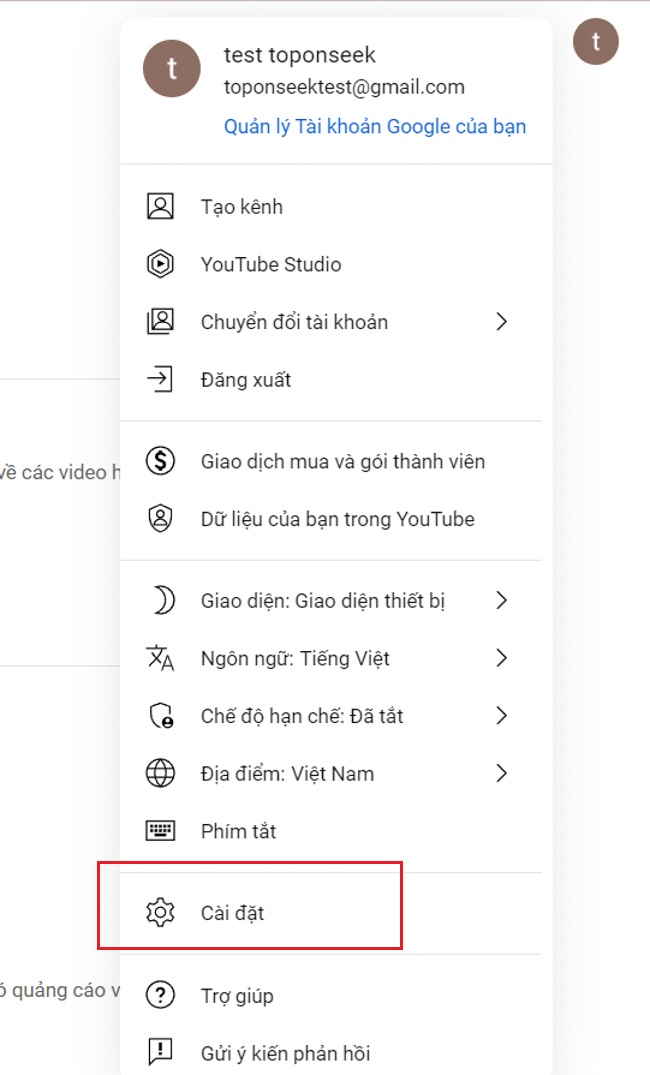This screenshot has width=650, height=1075.
Task: Click the globe icon next to Địa điểm
Action: point(160,773)
